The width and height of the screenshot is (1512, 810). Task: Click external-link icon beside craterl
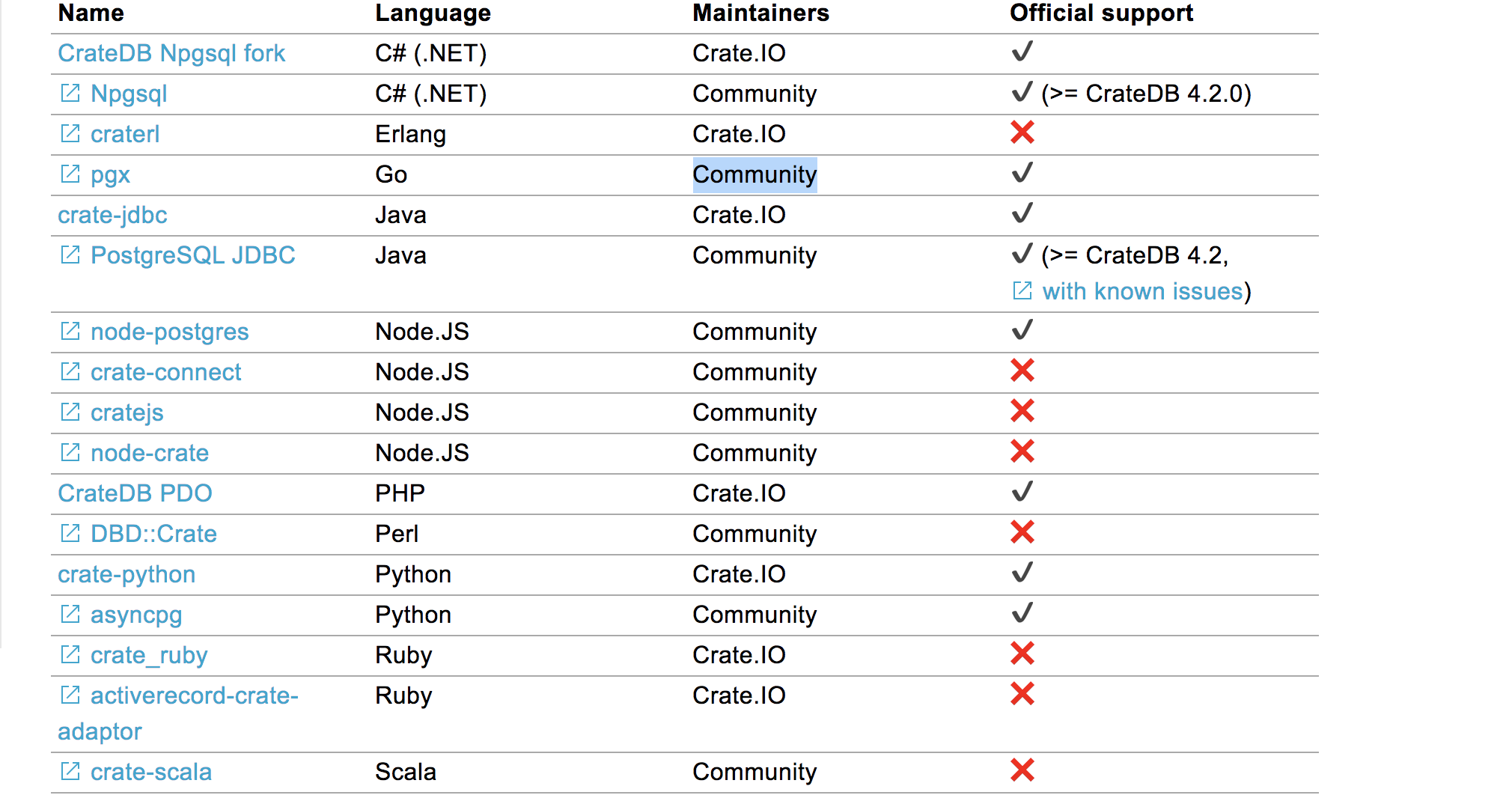pyautogui.click(x=70, y=133)
